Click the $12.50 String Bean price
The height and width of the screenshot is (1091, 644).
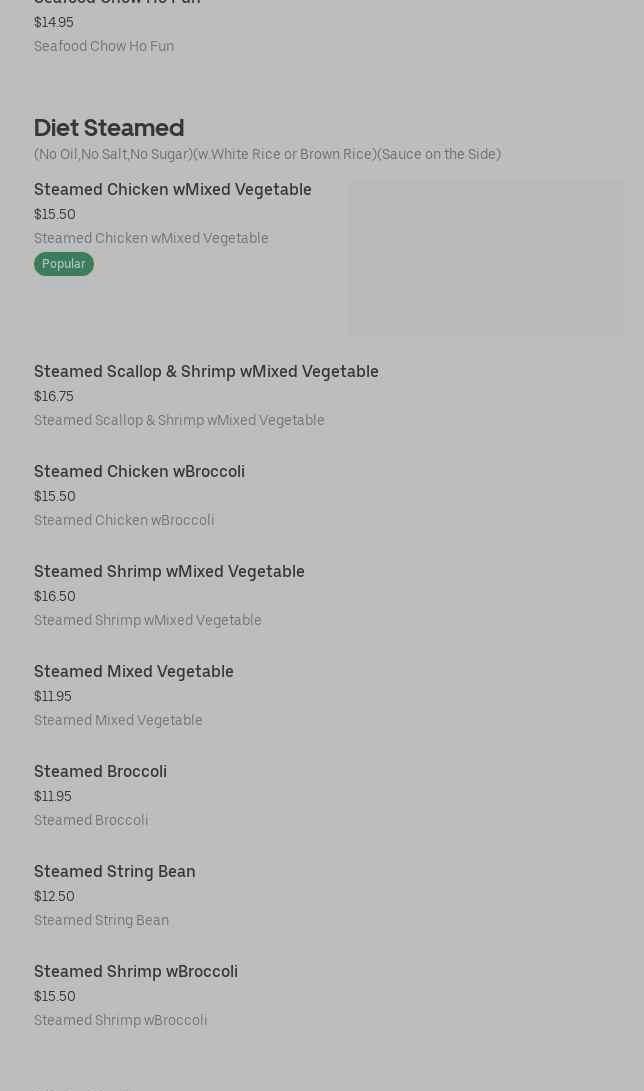click(x=54, y=897)
